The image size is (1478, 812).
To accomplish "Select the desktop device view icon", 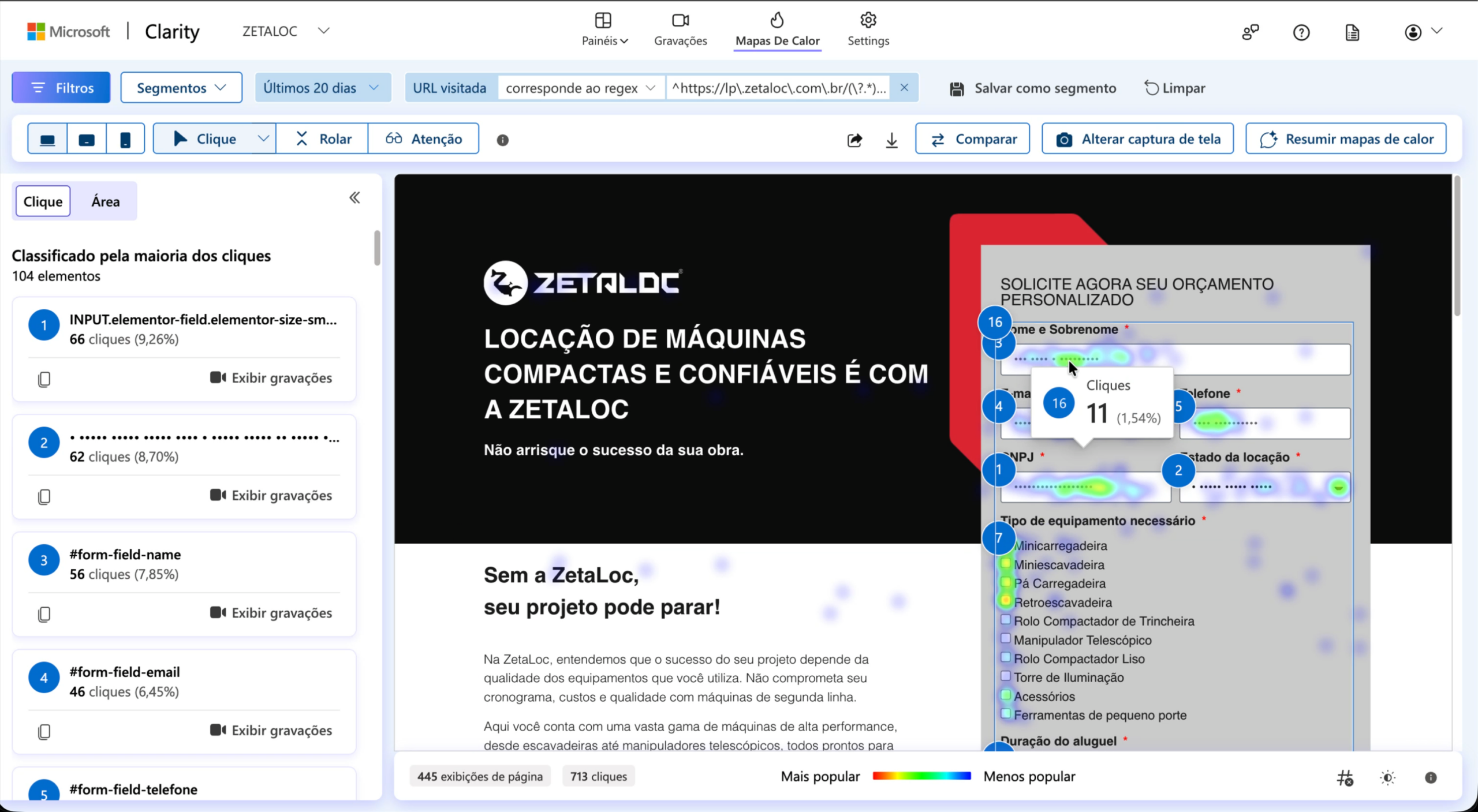I will pyautogui.click(x=47, y=139).
